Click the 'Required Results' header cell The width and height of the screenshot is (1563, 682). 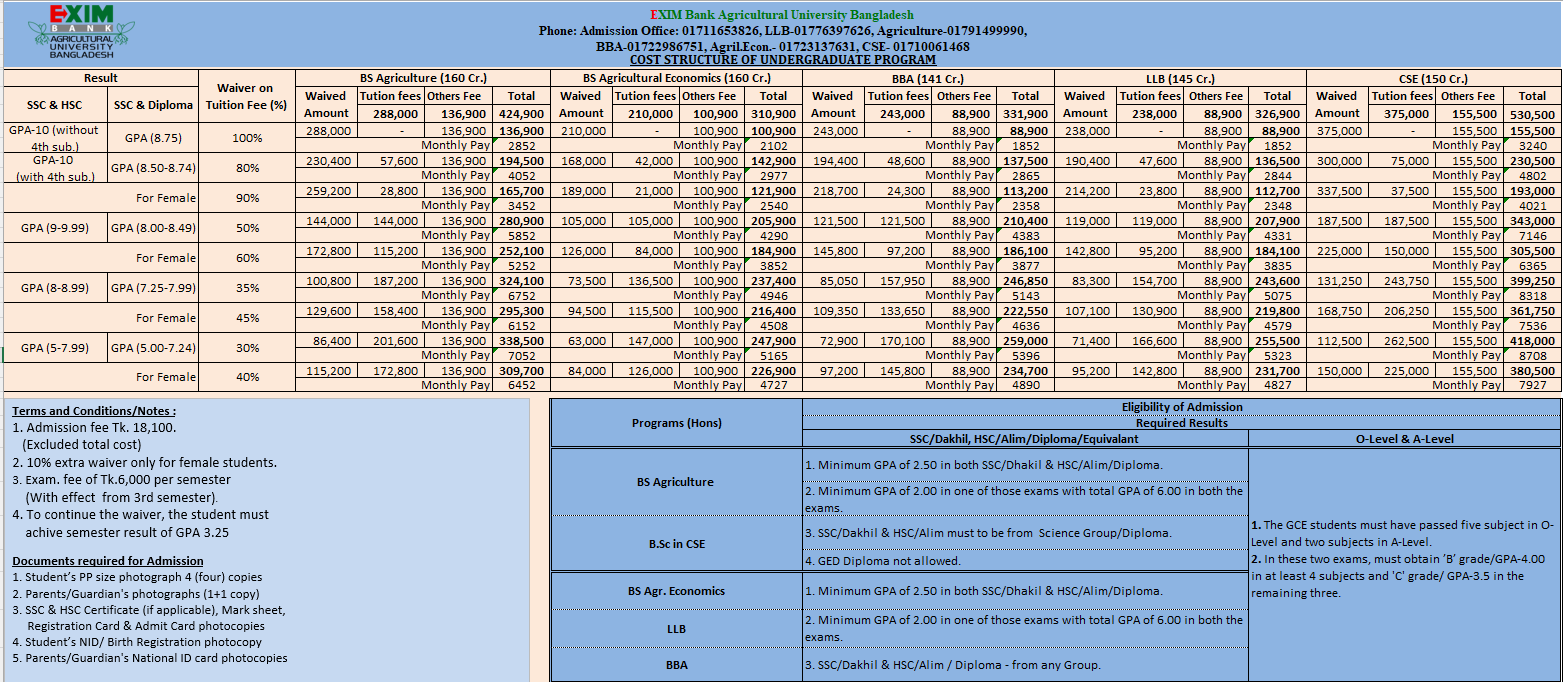click(x=1181, y=422)
